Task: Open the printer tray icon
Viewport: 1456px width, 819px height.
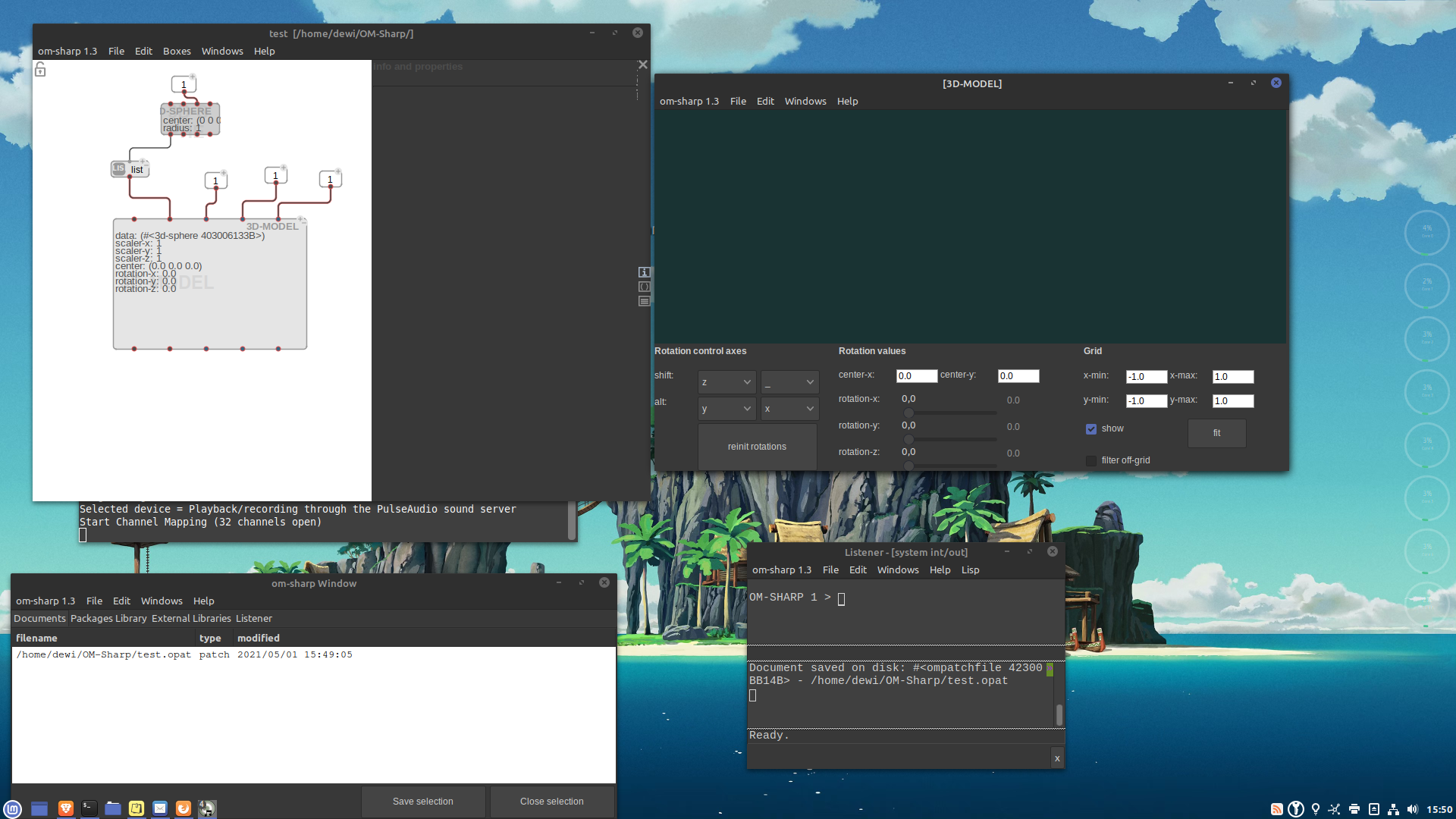Action: click(x=1354, y=809)
